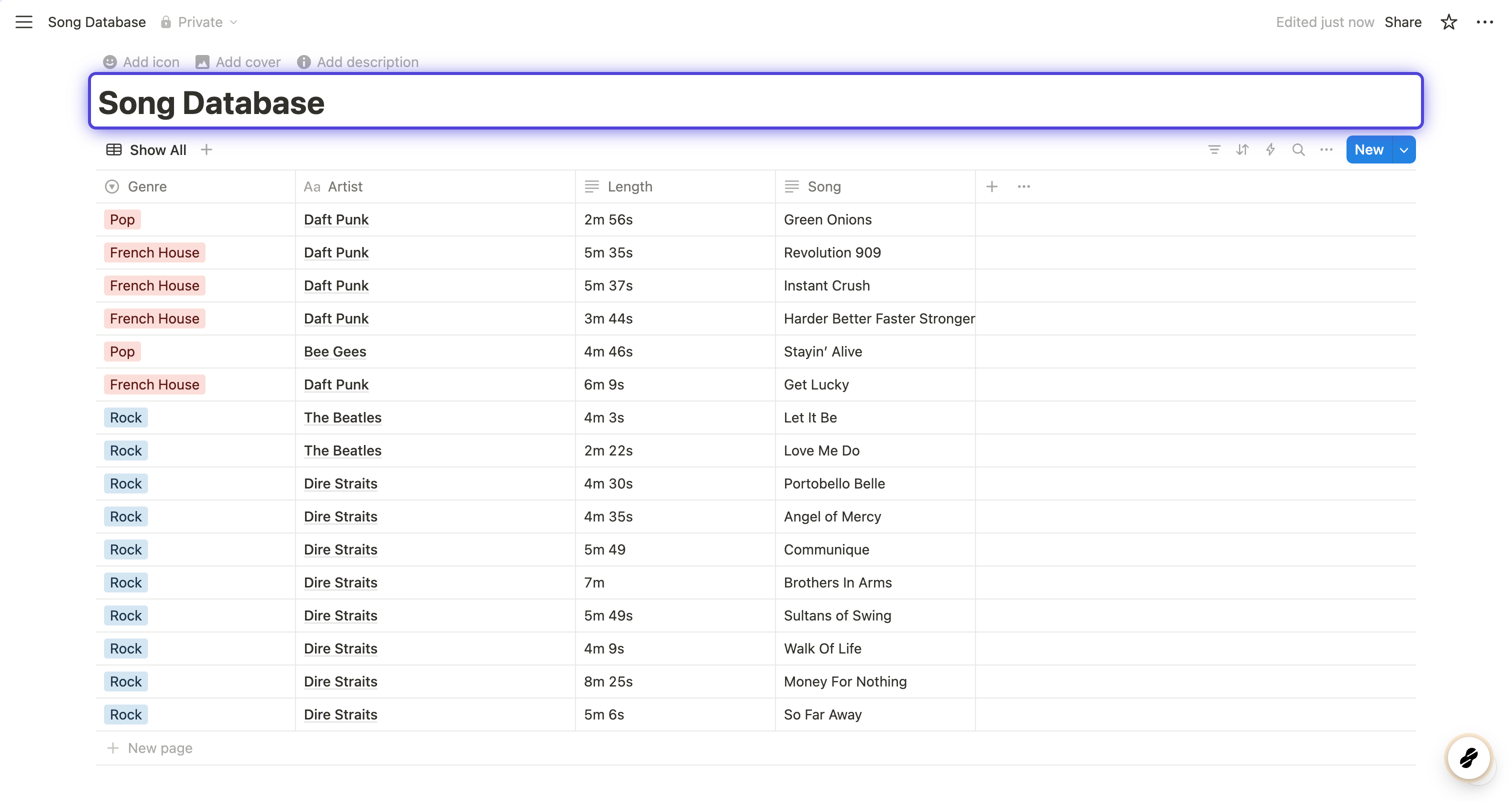Favorite this page with the star icon
1512x801 pixels.
1448,22
